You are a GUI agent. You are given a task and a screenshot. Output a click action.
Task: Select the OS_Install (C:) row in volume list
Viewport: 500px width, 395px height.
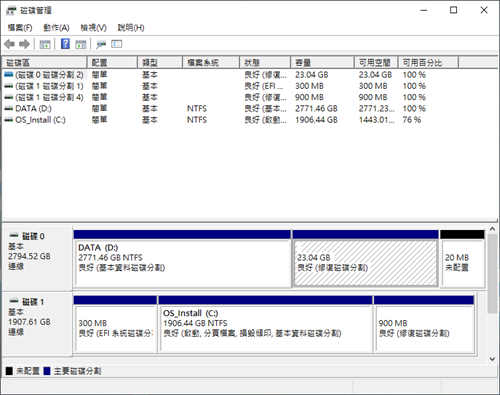click(231, 120)
